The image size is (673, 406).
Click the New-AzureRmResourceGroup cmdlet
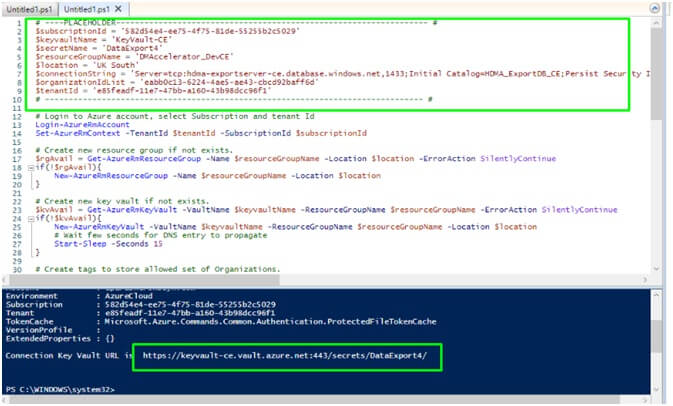click(111, 176)
